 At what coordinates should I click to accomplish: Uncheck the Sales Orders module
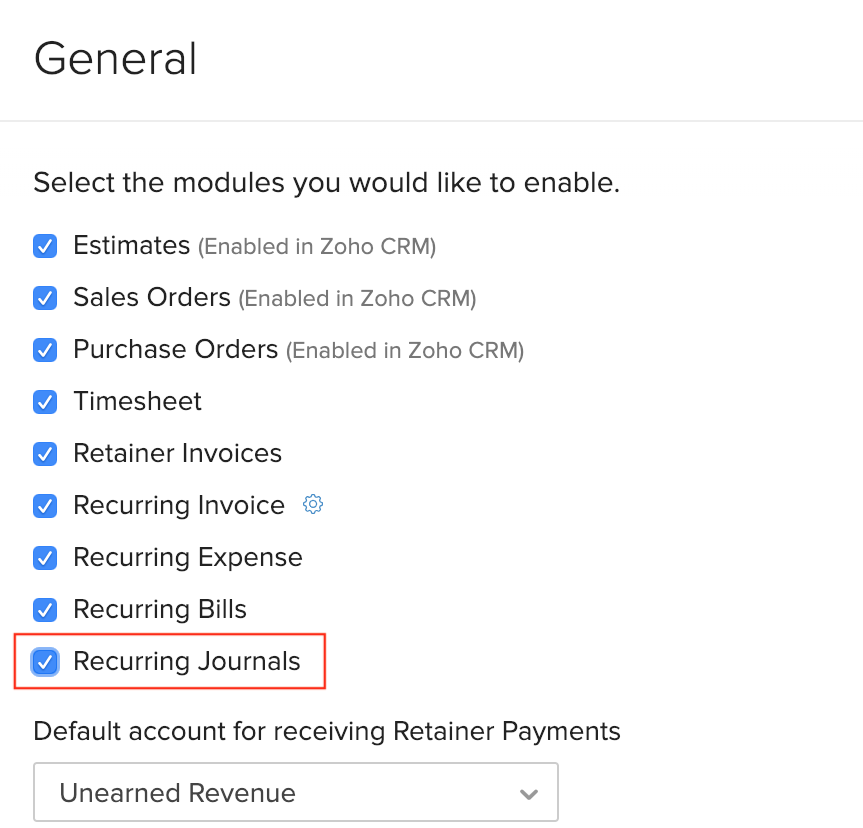point(44,297)
